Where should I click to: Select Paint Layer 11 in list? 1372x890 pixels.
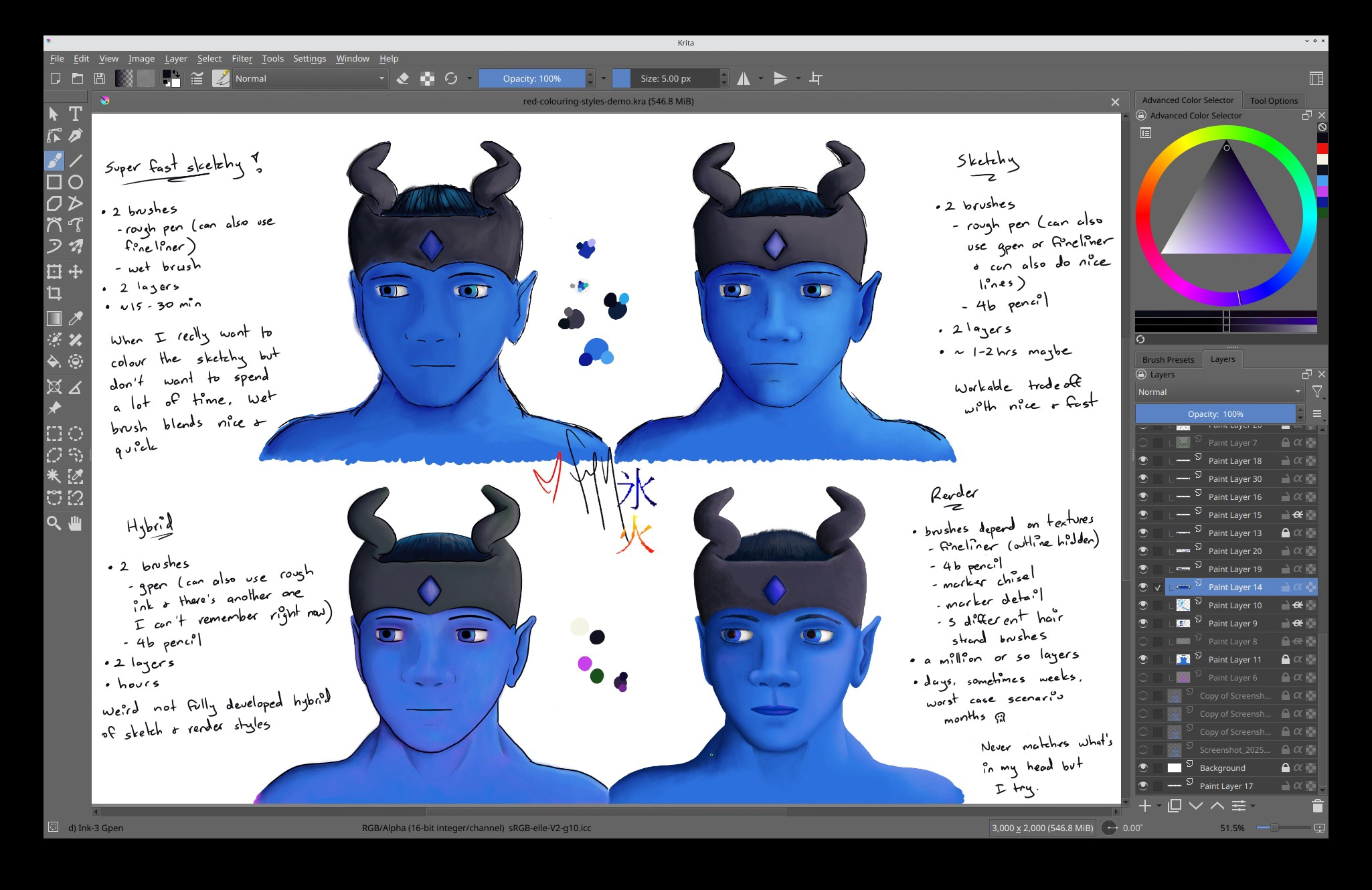[x=1234, y=659]
